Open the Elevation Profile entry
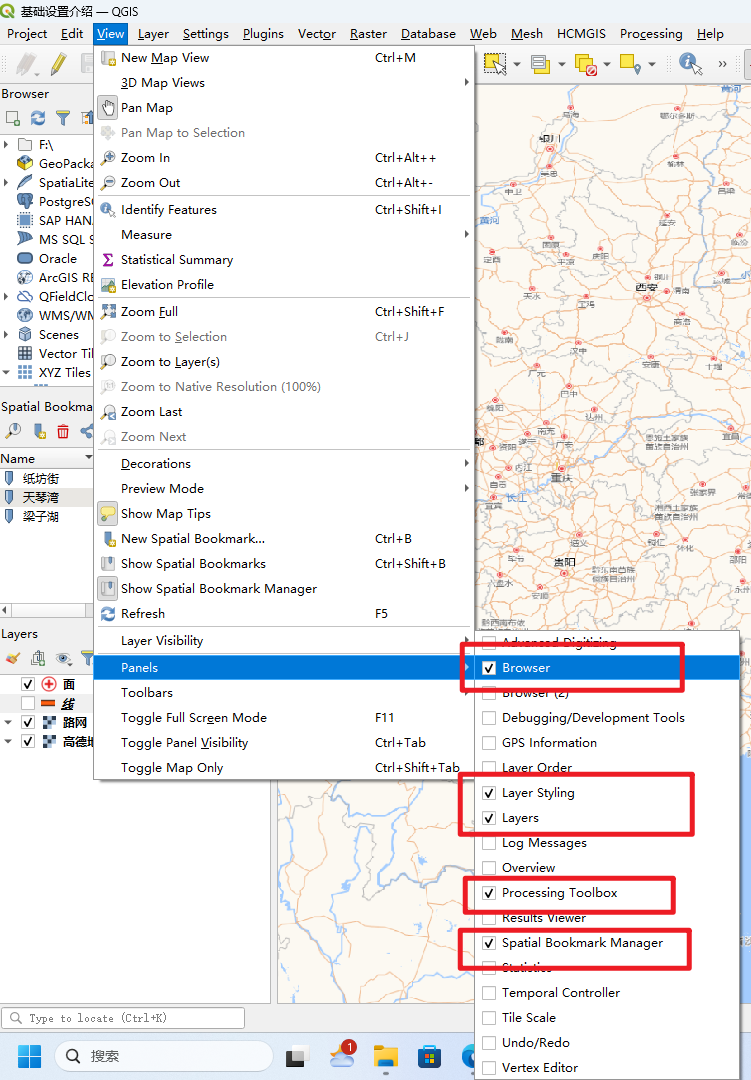751x1080 pixels. click(x=284, y=284)
